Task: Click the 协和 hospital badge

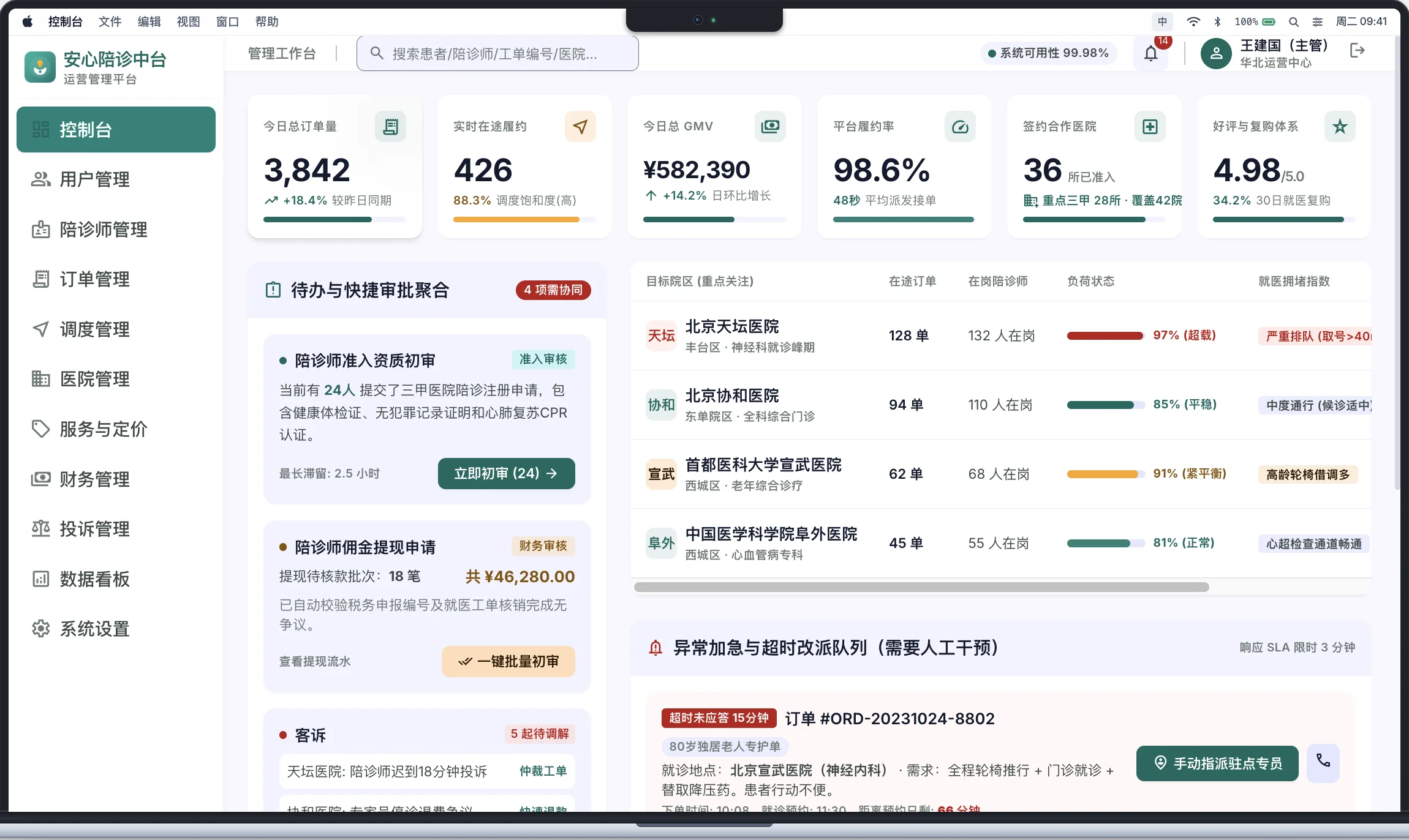Action: (661, 405)
